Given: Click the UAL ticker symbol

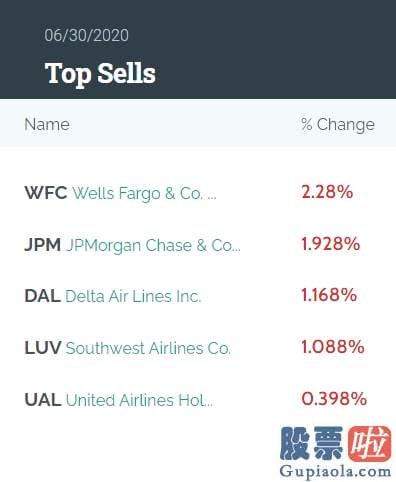Looking at the screenshot, I should 43,400.
